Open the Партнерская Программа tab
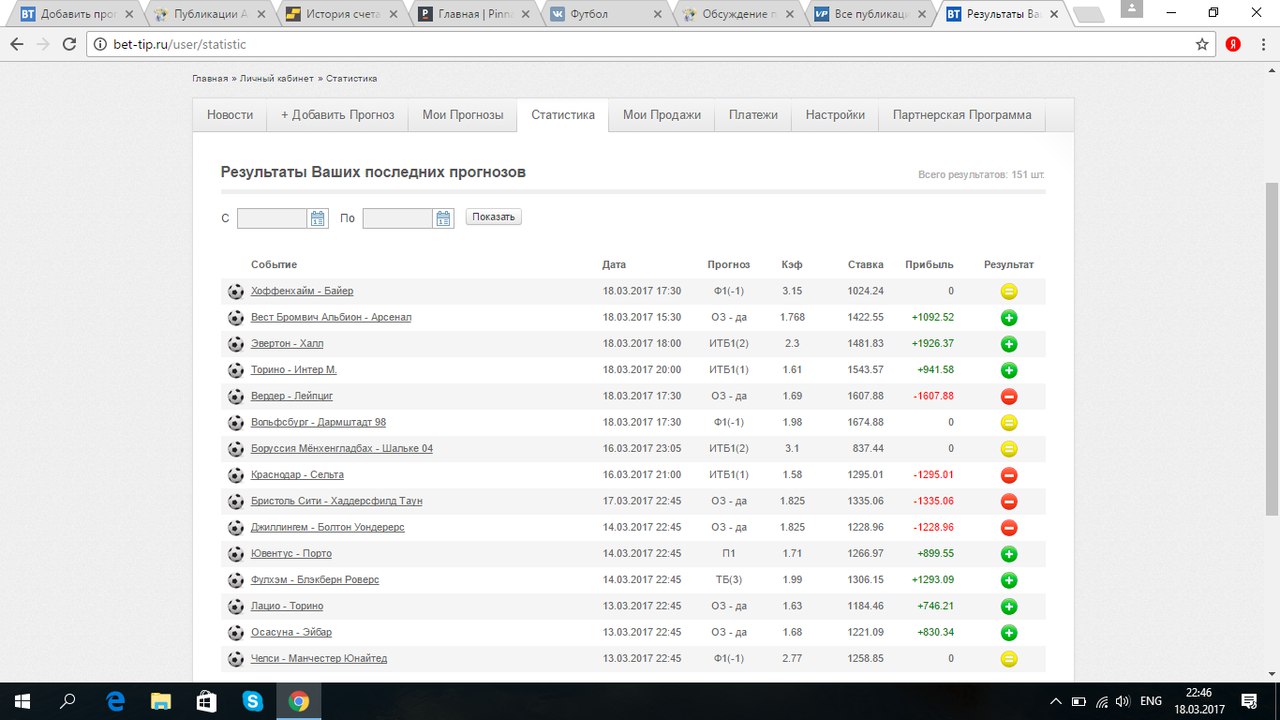 pos(962,115)
